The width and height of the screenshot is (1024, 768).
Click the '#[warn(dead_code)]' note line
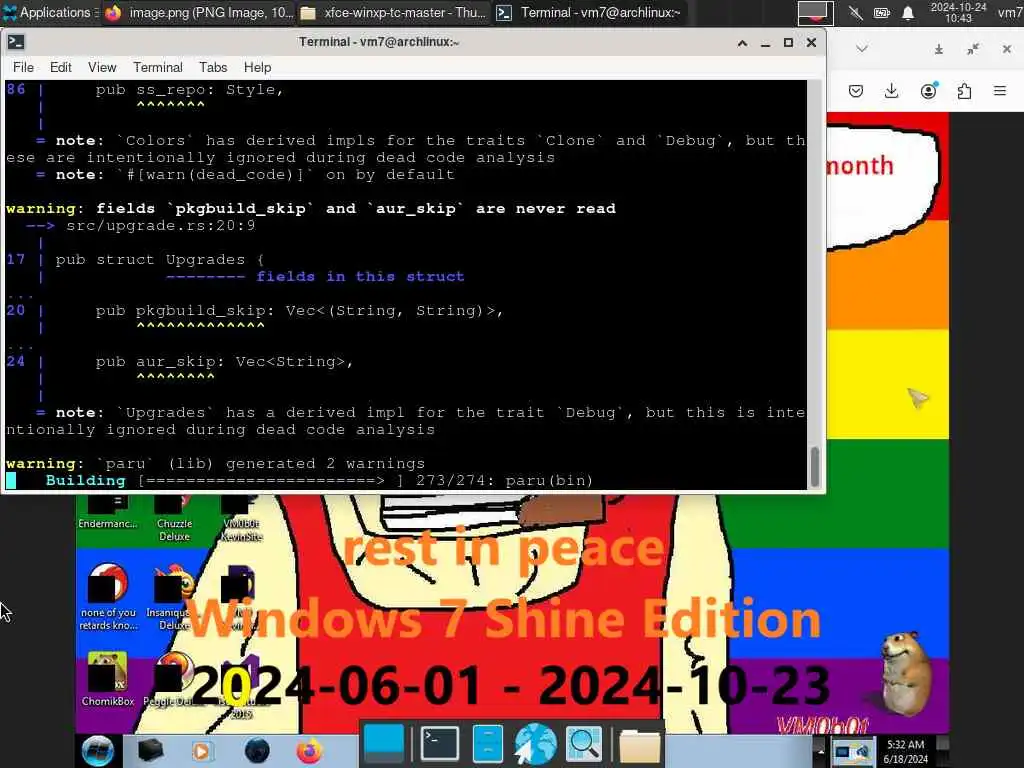245,174
